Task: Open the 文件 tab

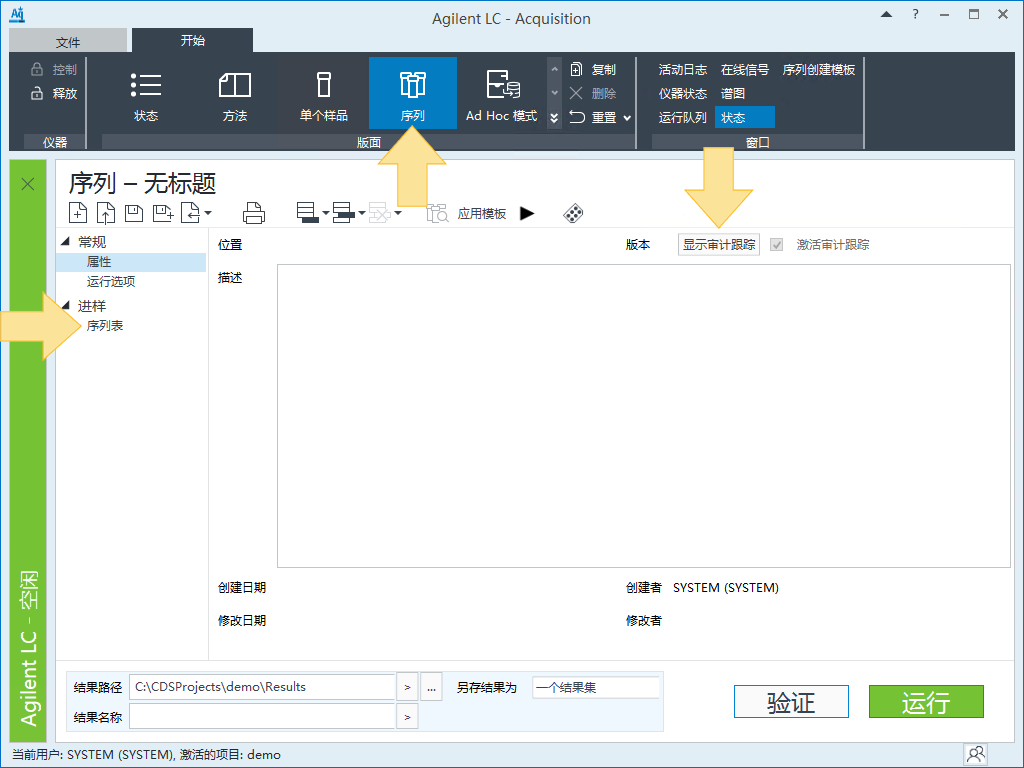Action: pos(68,42)
